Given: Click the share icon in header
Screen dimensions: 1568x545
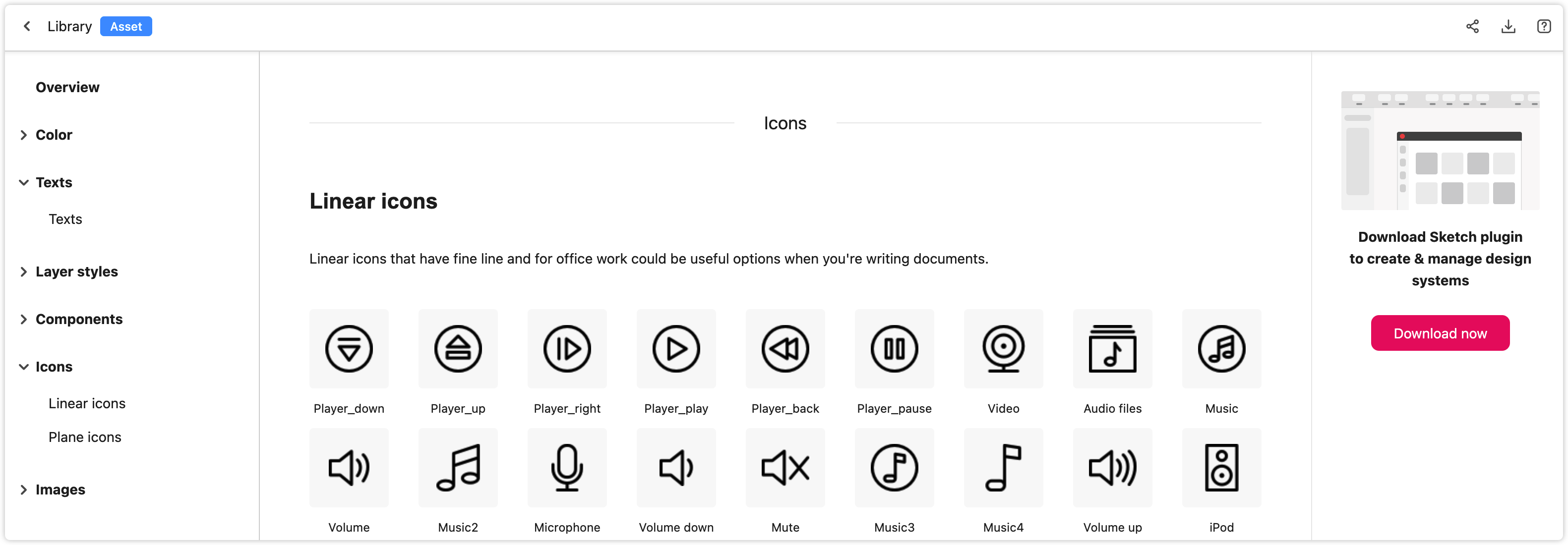Looking at the screenshot, I should tap(1472, 26).
